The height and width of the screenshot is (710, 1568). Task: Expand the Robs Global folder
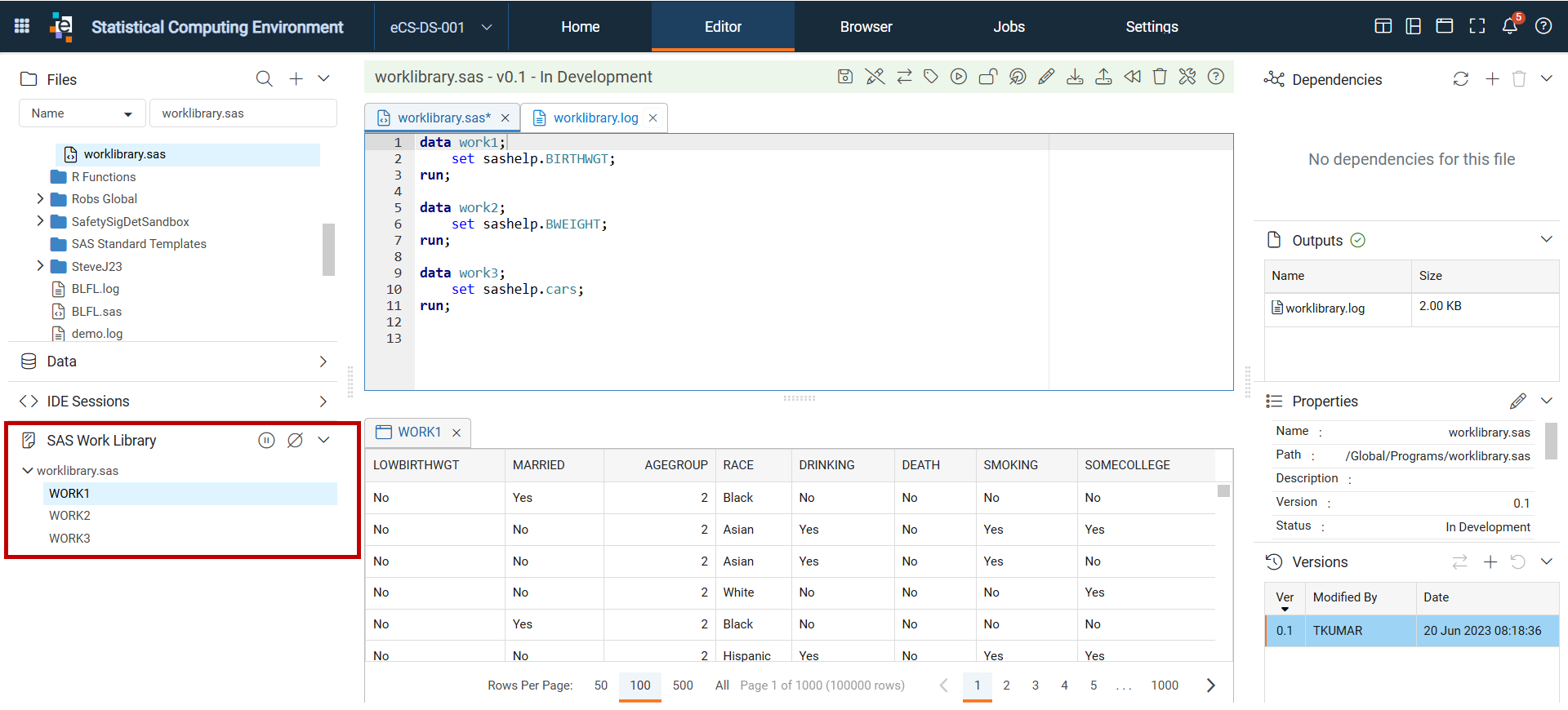click(40, 199)
